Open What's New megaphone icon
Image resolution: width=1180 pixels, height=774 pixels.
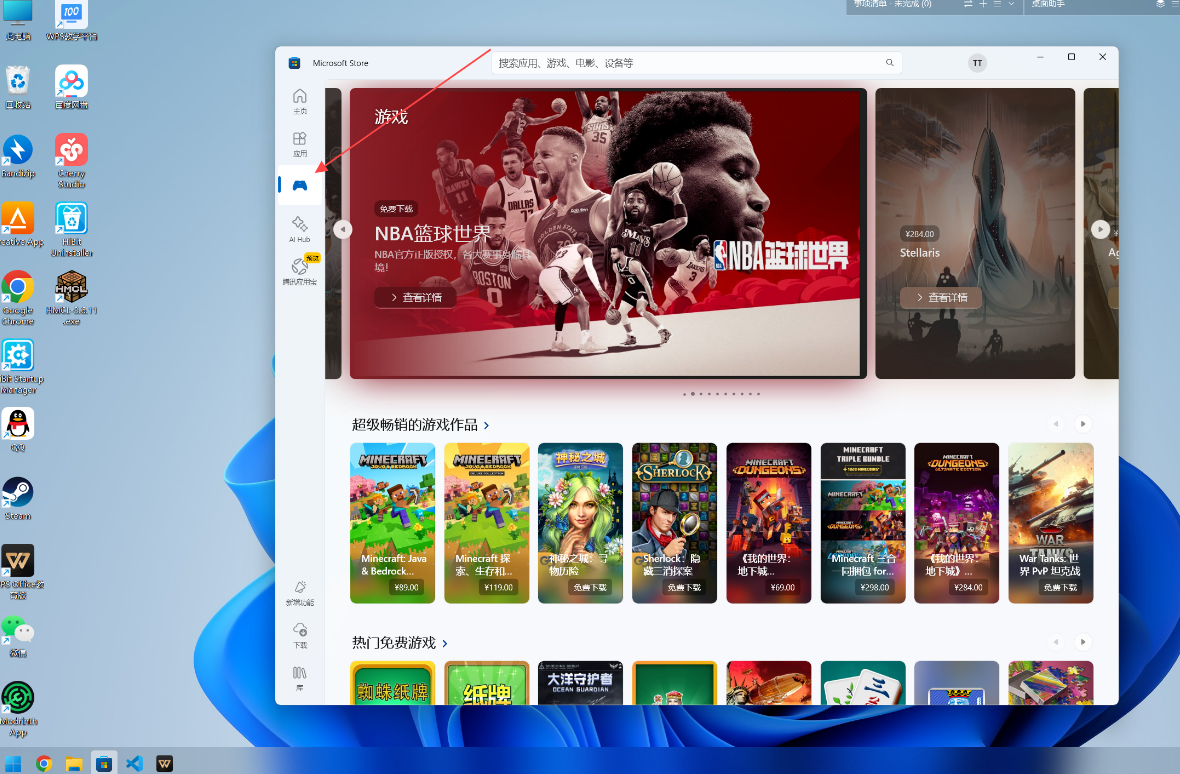(x=300, y=591)
